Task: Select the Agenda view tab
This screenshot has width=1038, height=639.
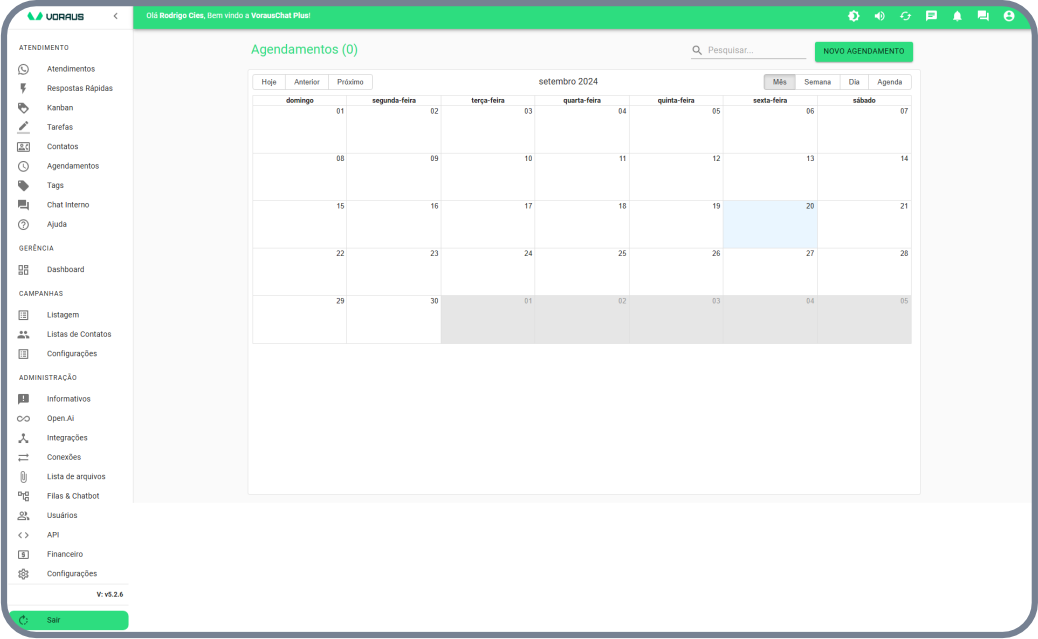Action: (x=889, y=82)
